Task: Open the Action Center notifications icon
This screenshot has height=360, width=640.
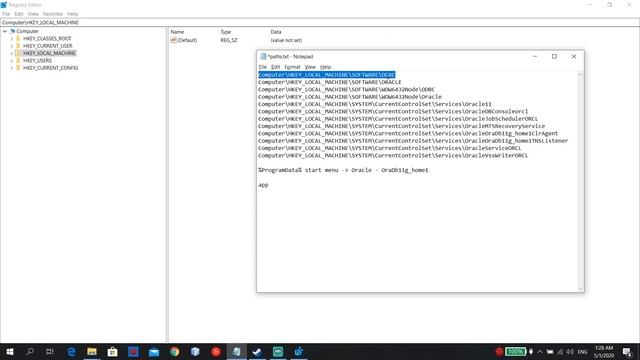Action: pyautogui.click(x=627, y=351)
